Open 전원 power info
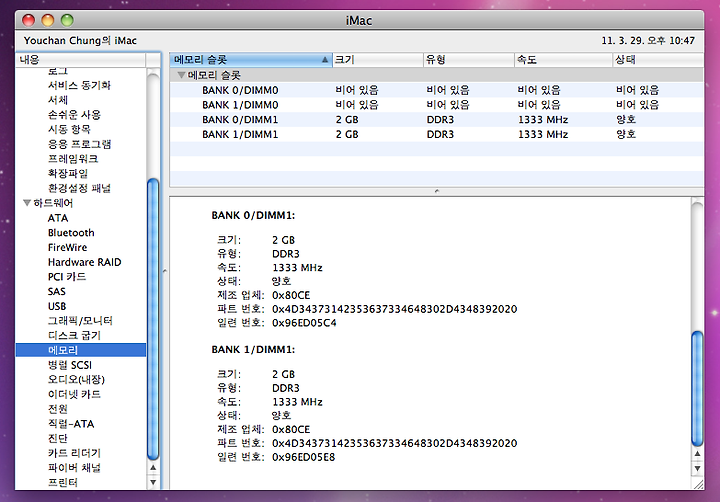The width and height of the screenshot is (720, 502). [x=58, y=409]
